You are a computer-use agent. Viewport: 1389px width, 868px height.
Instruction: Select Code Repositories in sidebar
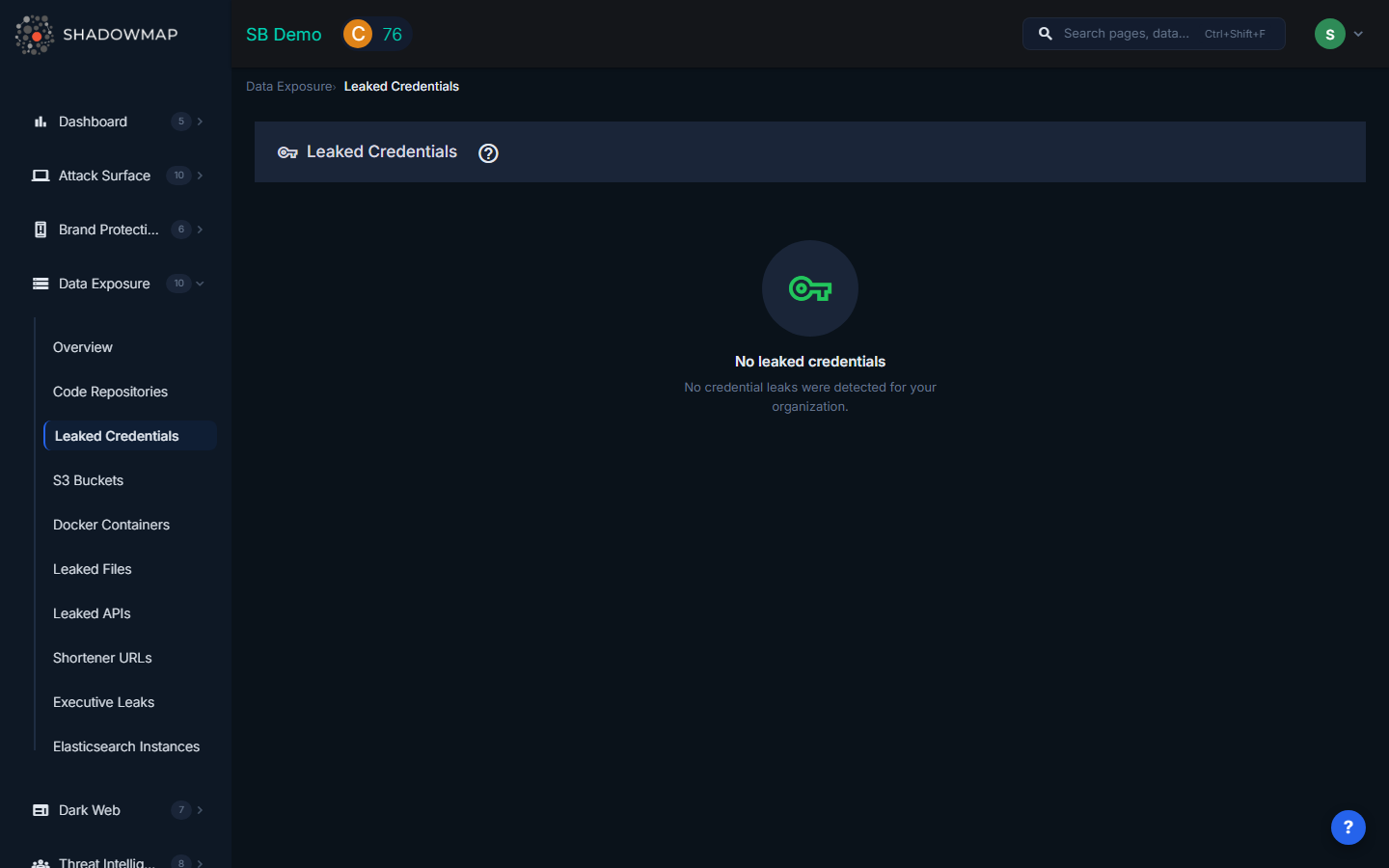[110, 392]
